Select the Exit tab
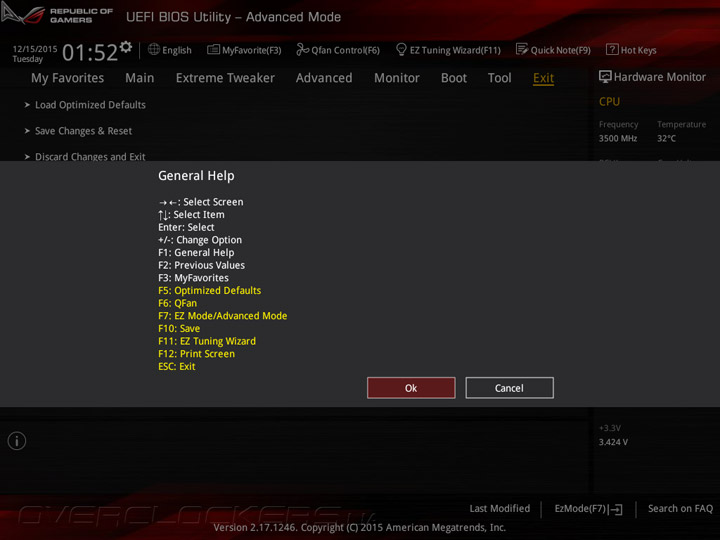This screenshot has height=540, width=720. tap(543, 78)
